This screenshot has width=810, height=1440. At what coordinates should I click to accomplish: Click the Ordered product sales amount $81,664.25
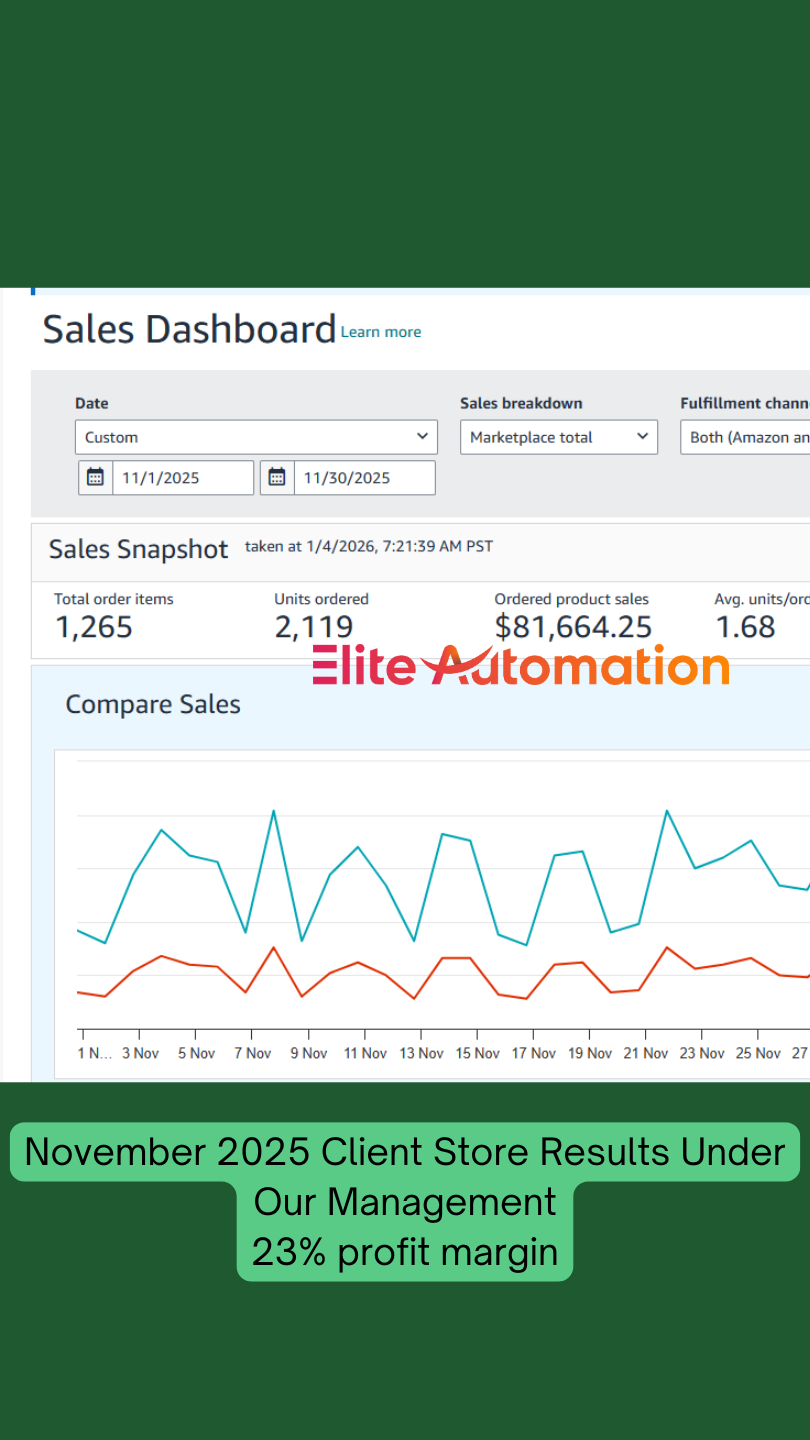(573, 627)
